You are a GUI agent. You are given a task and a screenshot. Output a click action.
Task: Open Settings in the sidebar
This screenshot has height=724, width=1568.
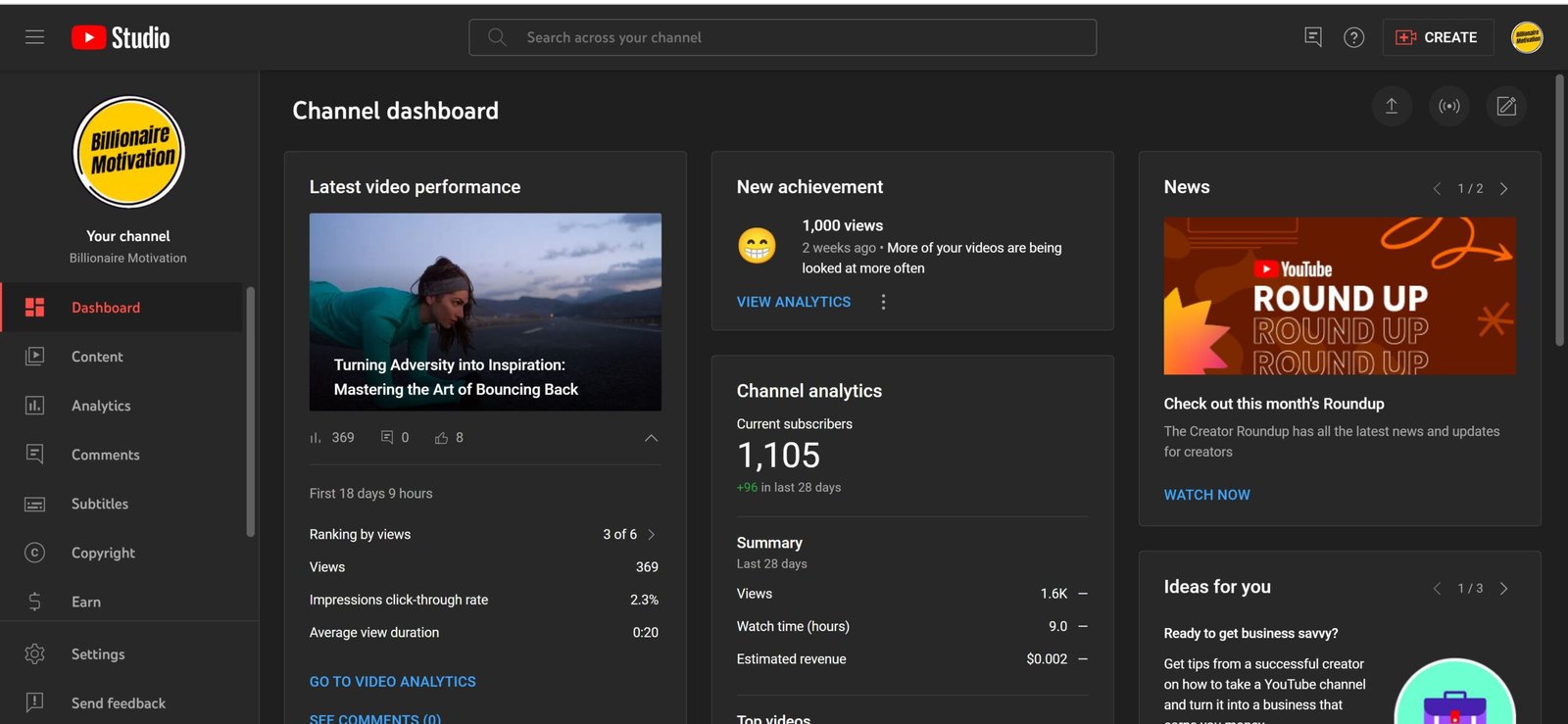(x=122, y=654)
